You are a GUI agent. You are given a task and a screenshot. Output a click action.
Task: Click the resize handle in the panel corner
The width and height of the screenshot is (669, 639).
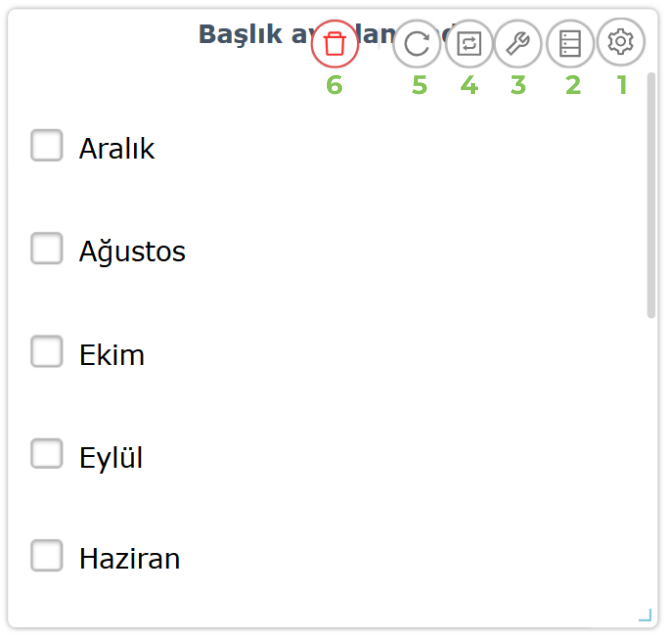pyautogui.click(x=645, y=615)
